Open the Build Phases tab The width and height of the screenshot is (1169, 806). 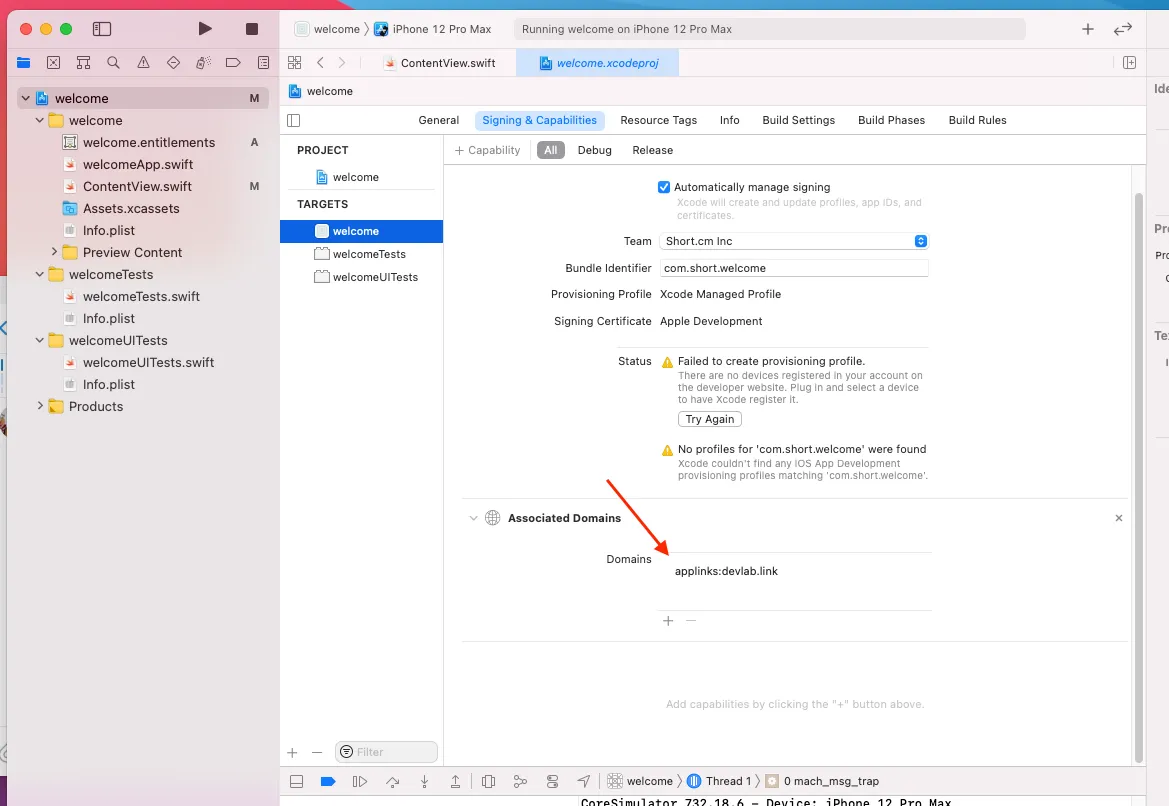click(x=891, y=120)
